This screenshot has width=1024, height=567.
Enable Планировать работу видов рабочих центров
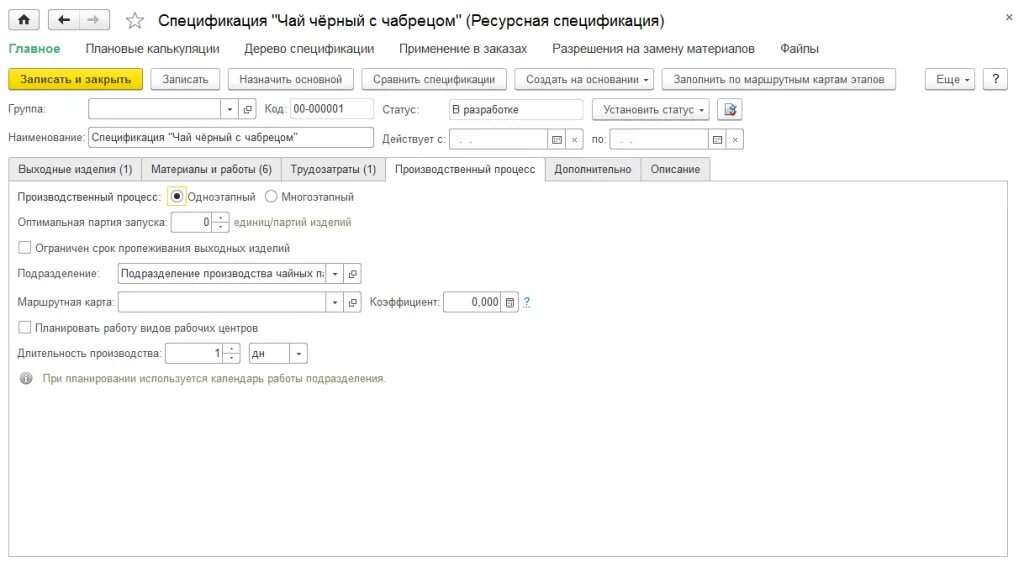pyautogui.click(x=25, y=328)
